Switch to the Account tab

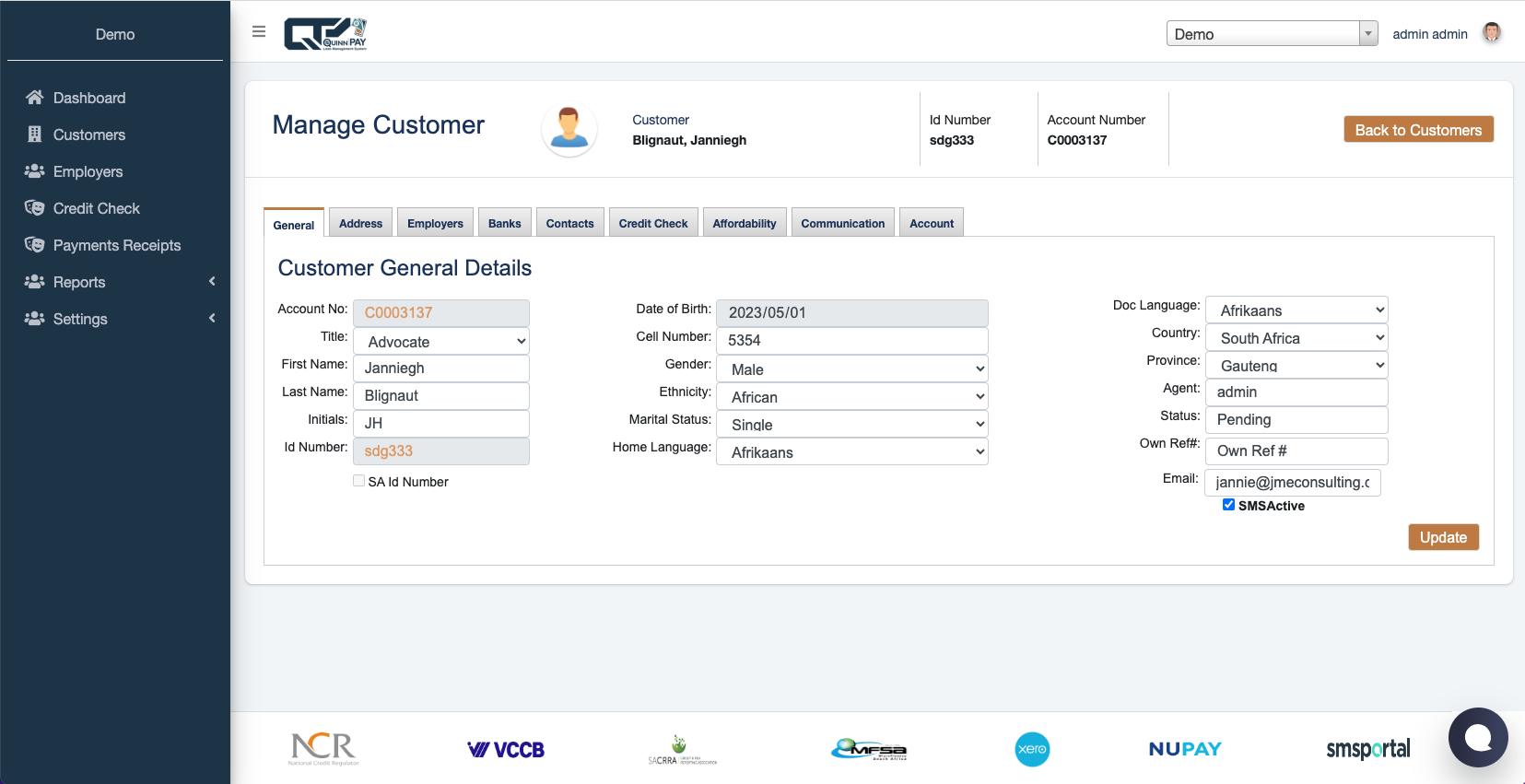click(x=932, y=223)
